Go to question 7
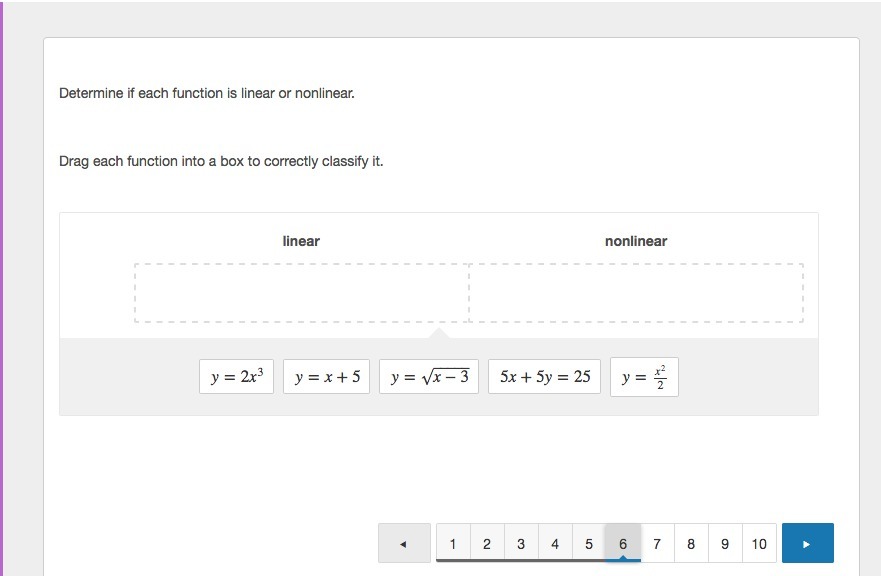Screen dimensions: 881x576 pos(657,543)
